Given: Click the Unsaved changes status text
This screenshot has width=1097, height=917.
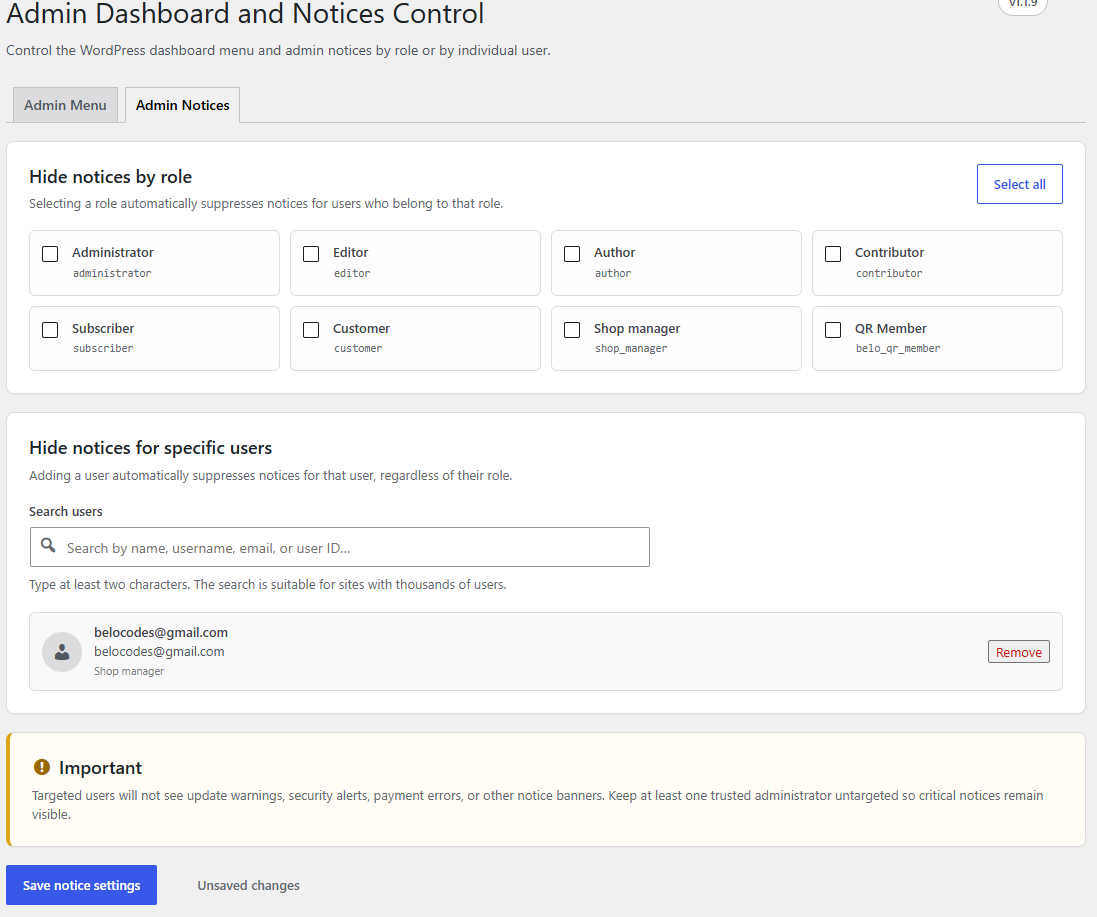Looking at the screenshot, I should point(248,886).
